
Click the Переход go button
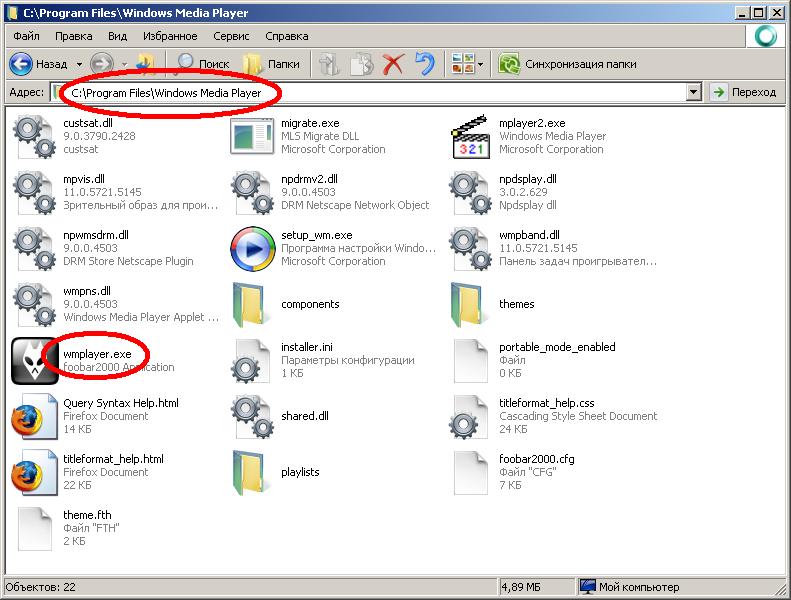[743, 92]
